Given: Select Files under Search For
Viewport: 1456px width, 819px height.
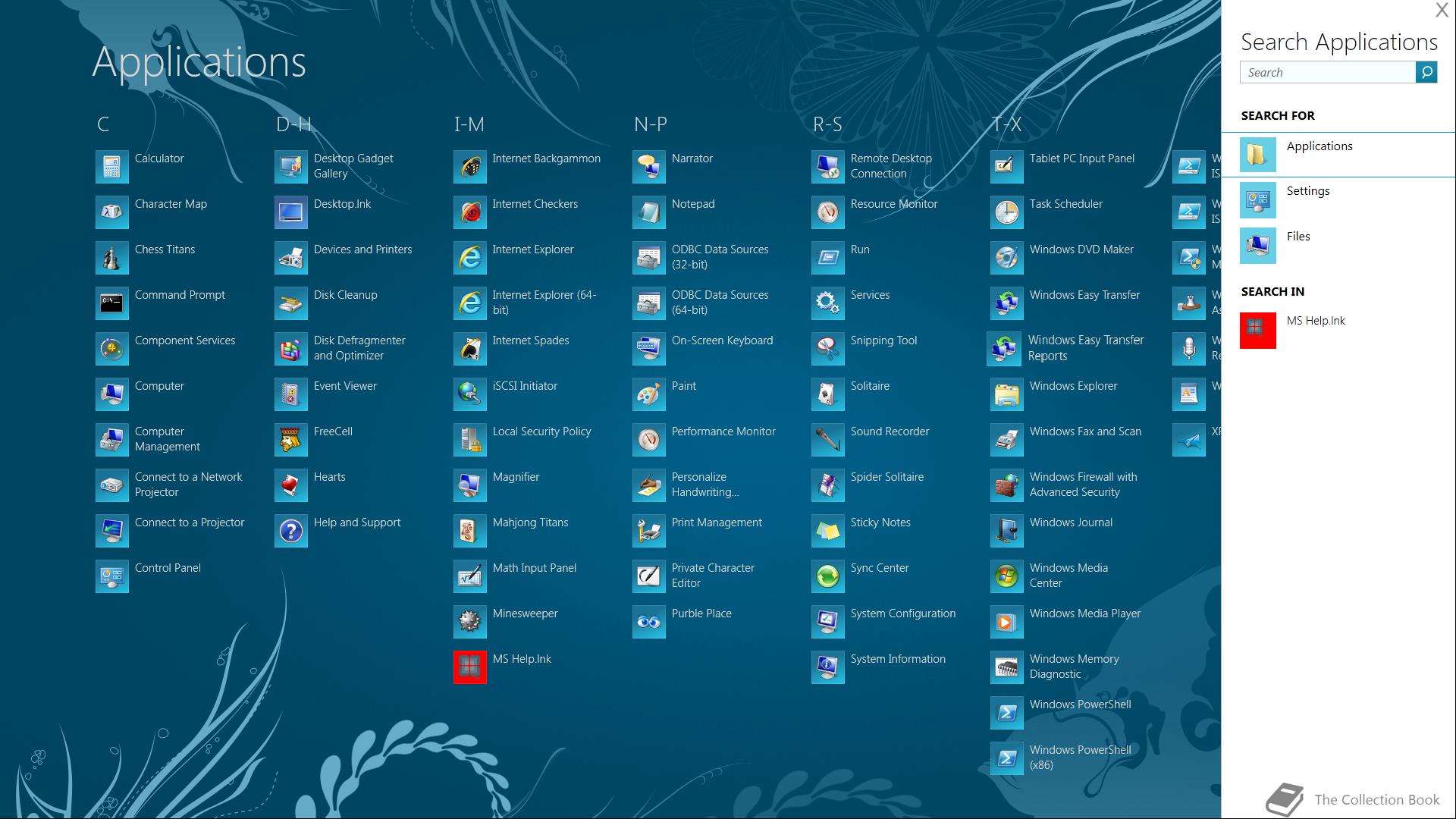Looking at the screenshot, I should pos(1338,246).
